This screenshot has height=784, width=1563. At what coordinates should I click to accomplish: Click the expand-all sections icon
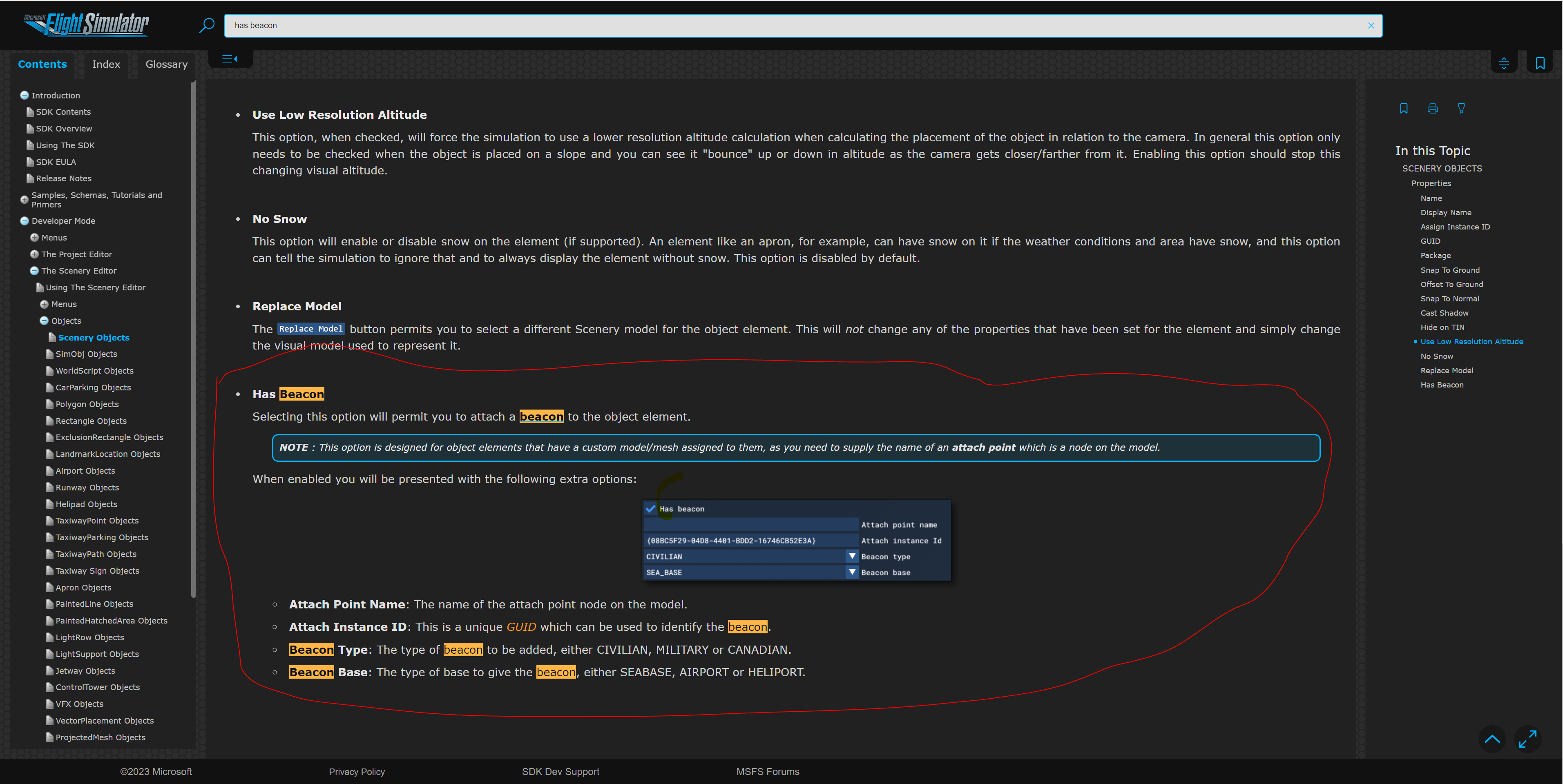[1503, 63]
